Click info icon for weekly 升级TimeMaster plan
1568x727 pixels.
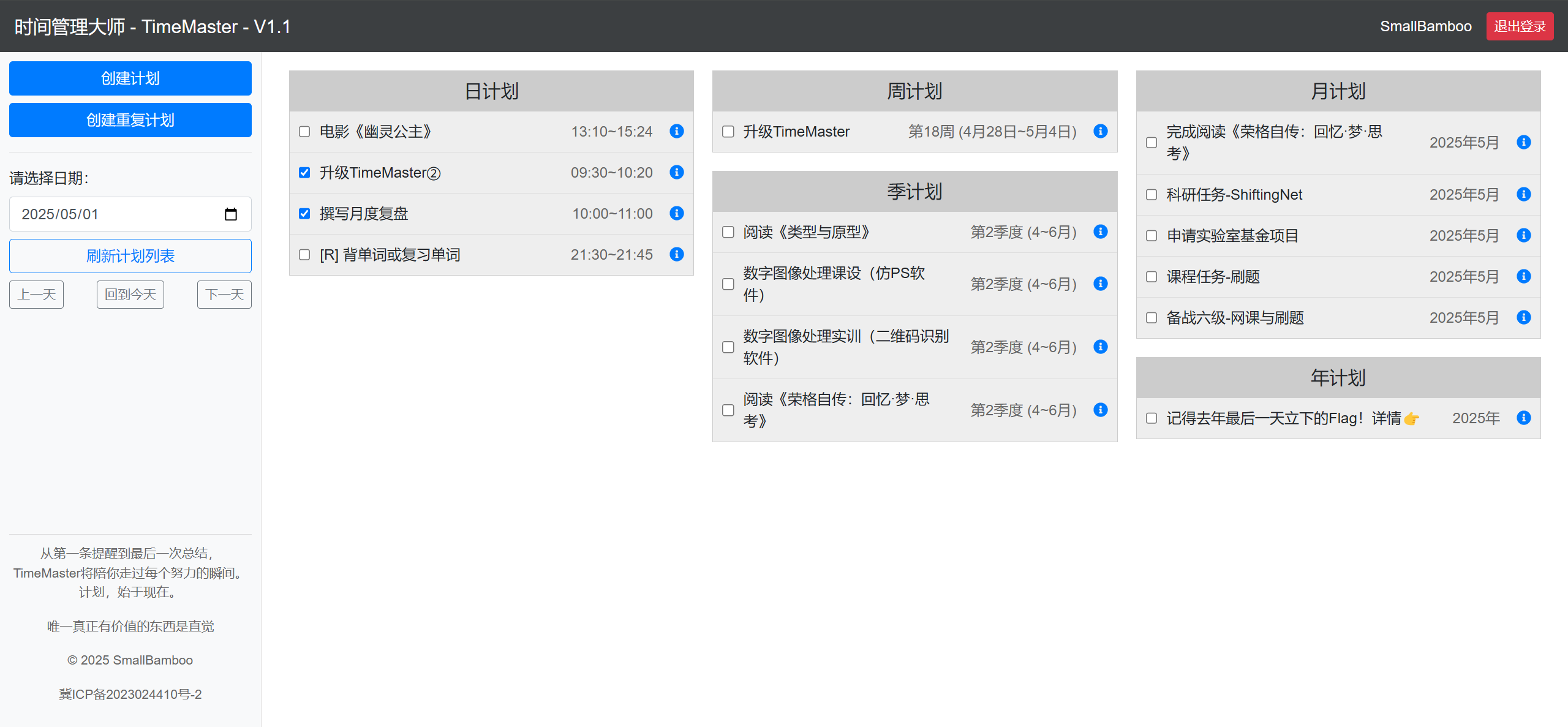tap(1100, 131)
